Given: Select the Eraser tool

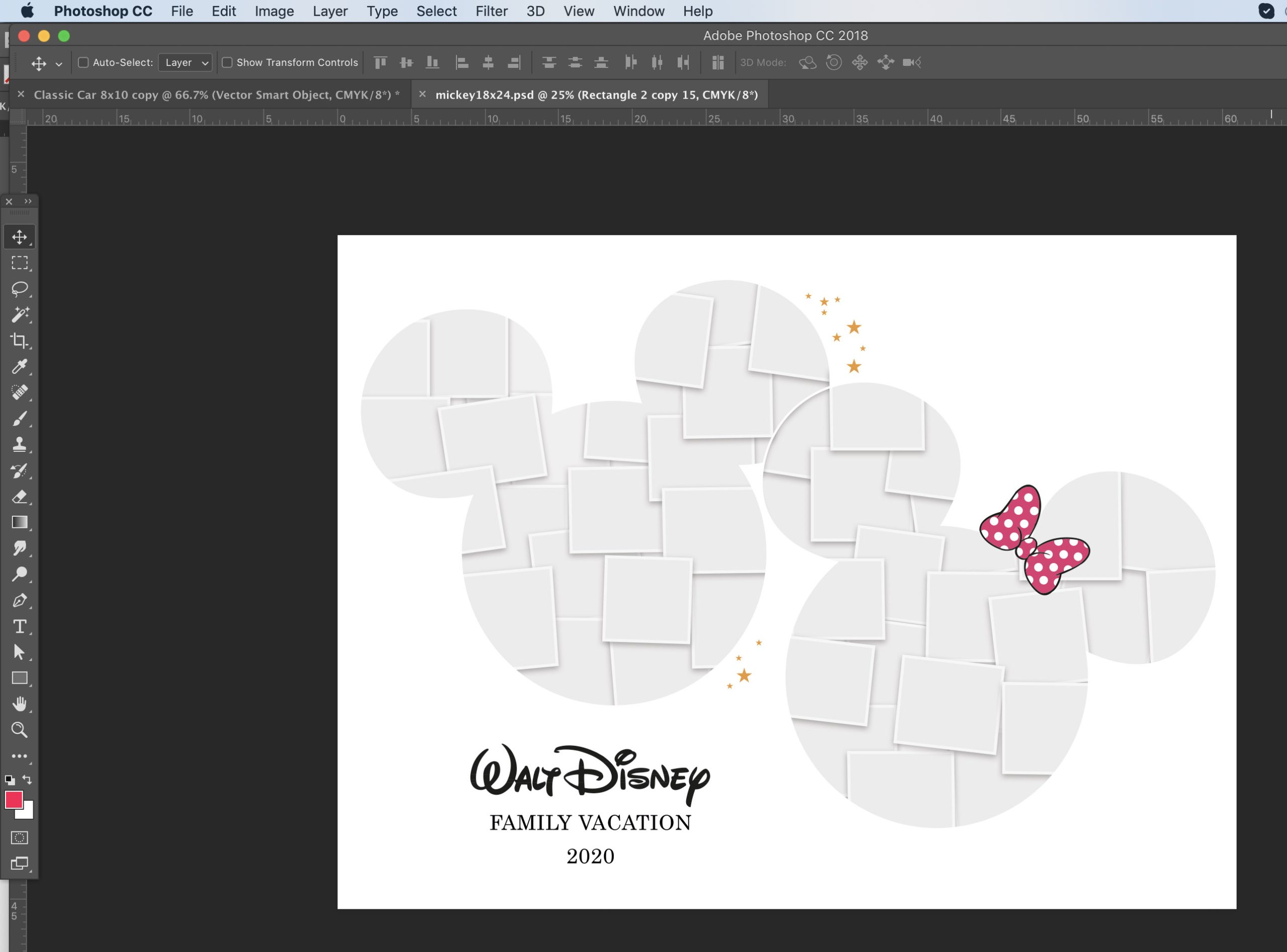Looking at the screenshot, I should click(20, 497).
